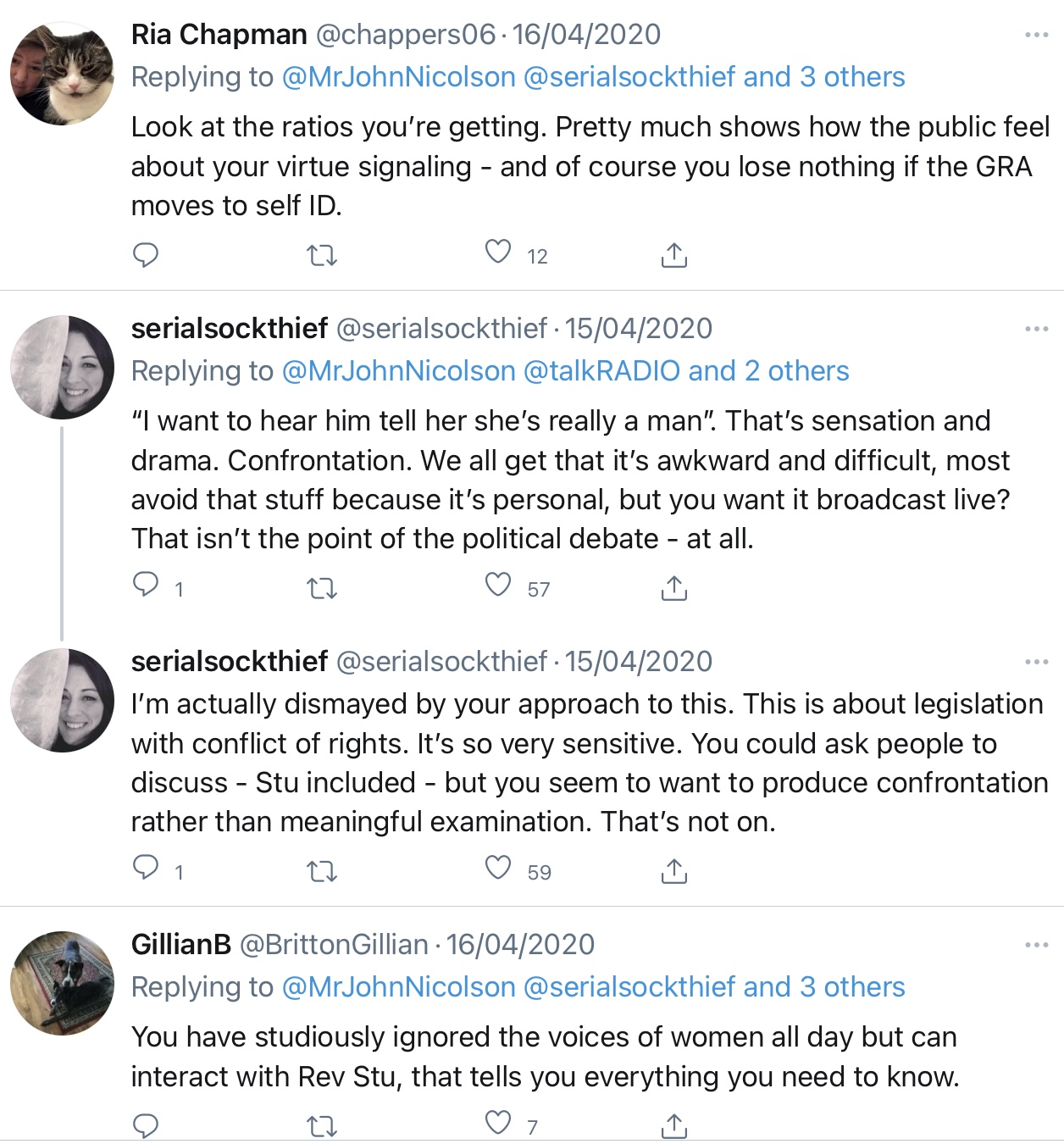Like Ria Chapman's tweet with 12 likes
The image size is (1064, 1144).
(498, 253)
